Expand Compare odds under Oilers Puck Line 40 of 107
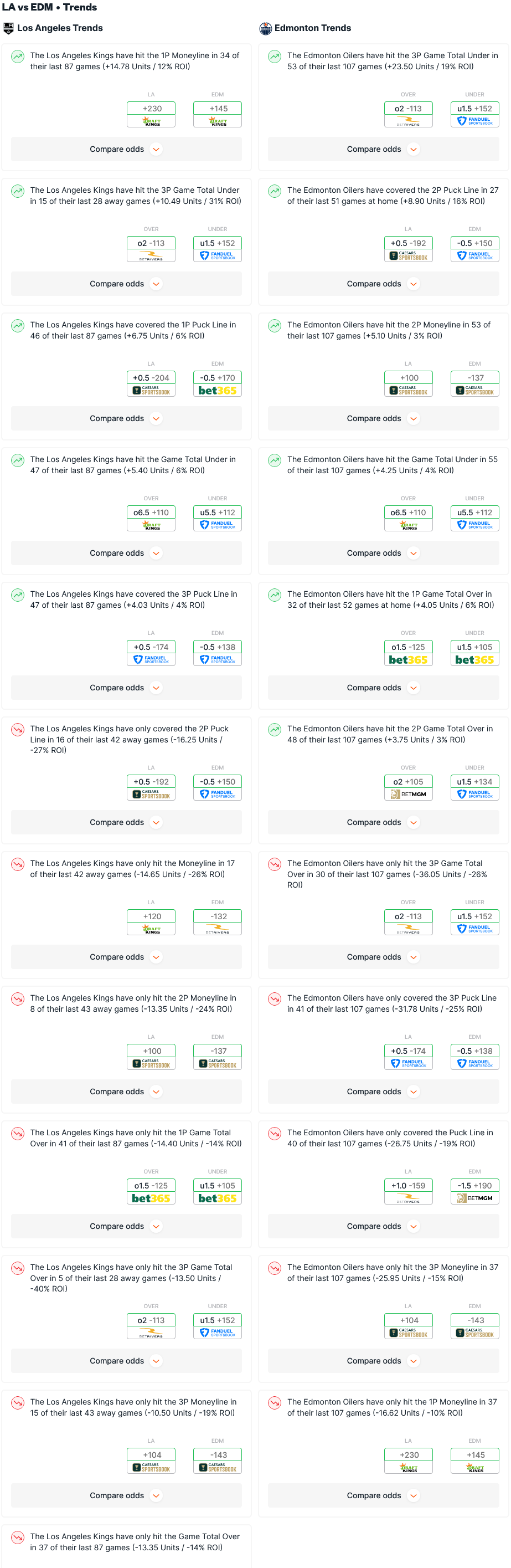The width and height of the screenshot is (511, 1568). tap(383, 1226)
